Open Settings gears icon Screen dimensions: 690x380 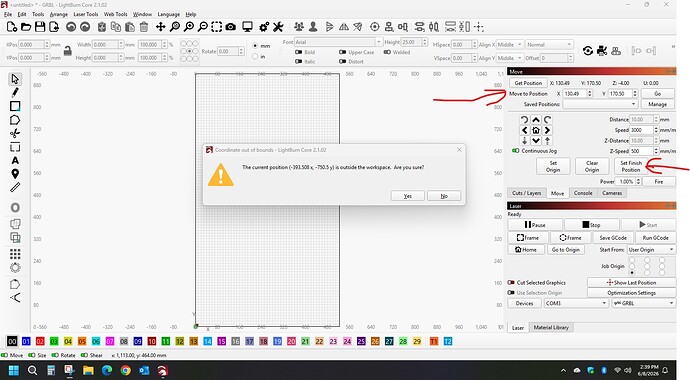[264, 27]
